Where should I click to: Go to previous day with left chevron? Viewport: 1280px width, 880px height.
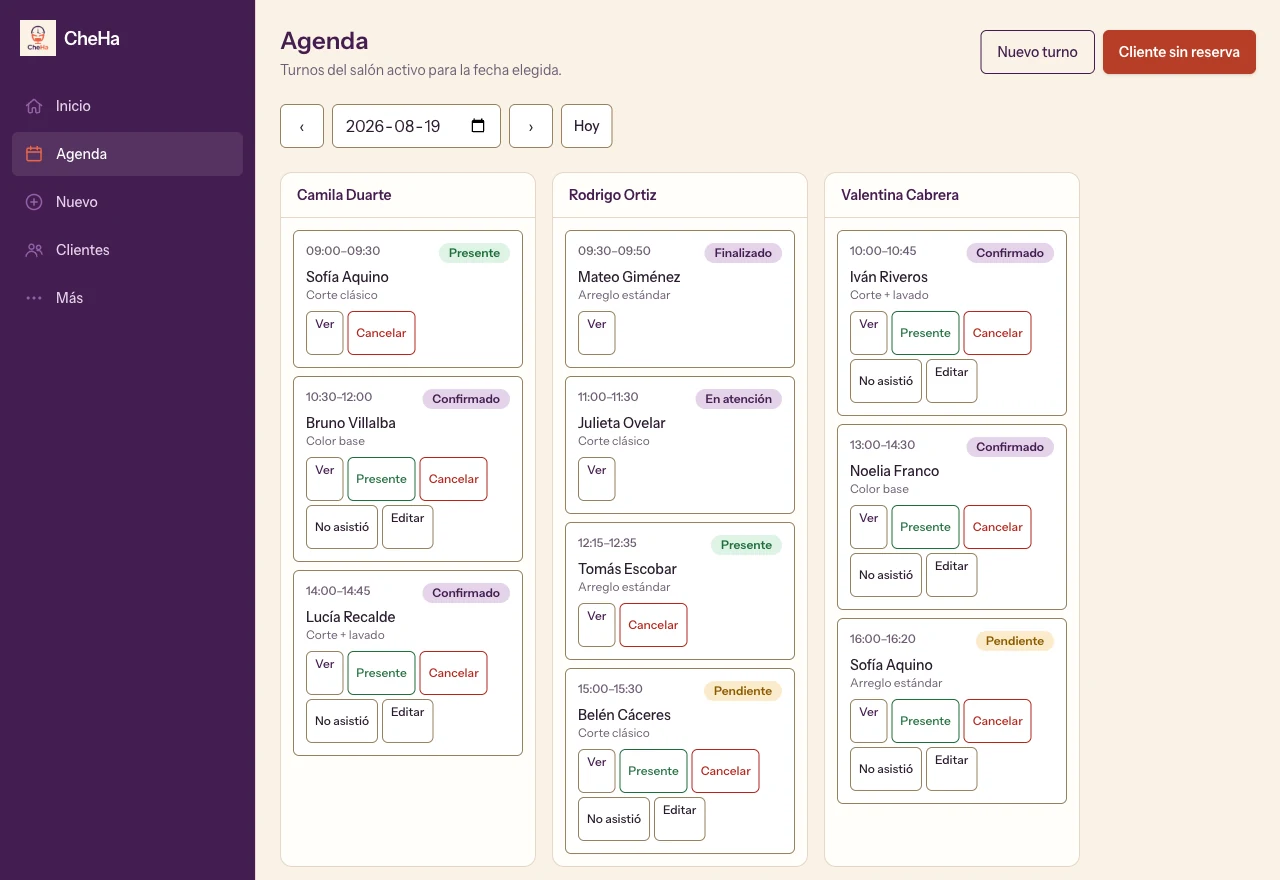click(302, 126)
